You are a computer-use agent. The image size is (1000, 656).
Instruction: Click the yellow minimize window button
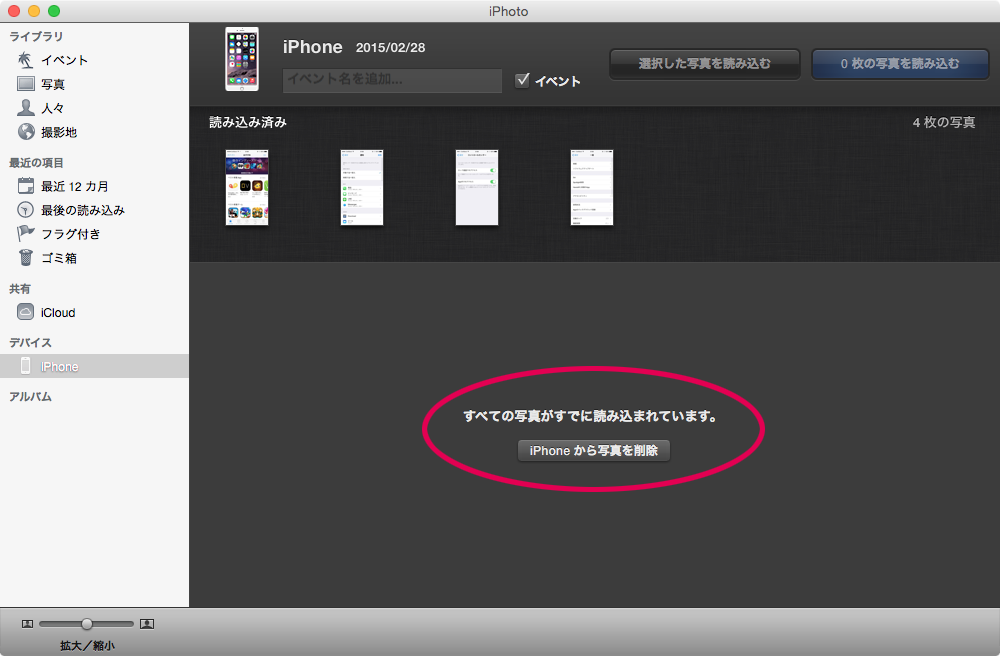tap(34, 11)
